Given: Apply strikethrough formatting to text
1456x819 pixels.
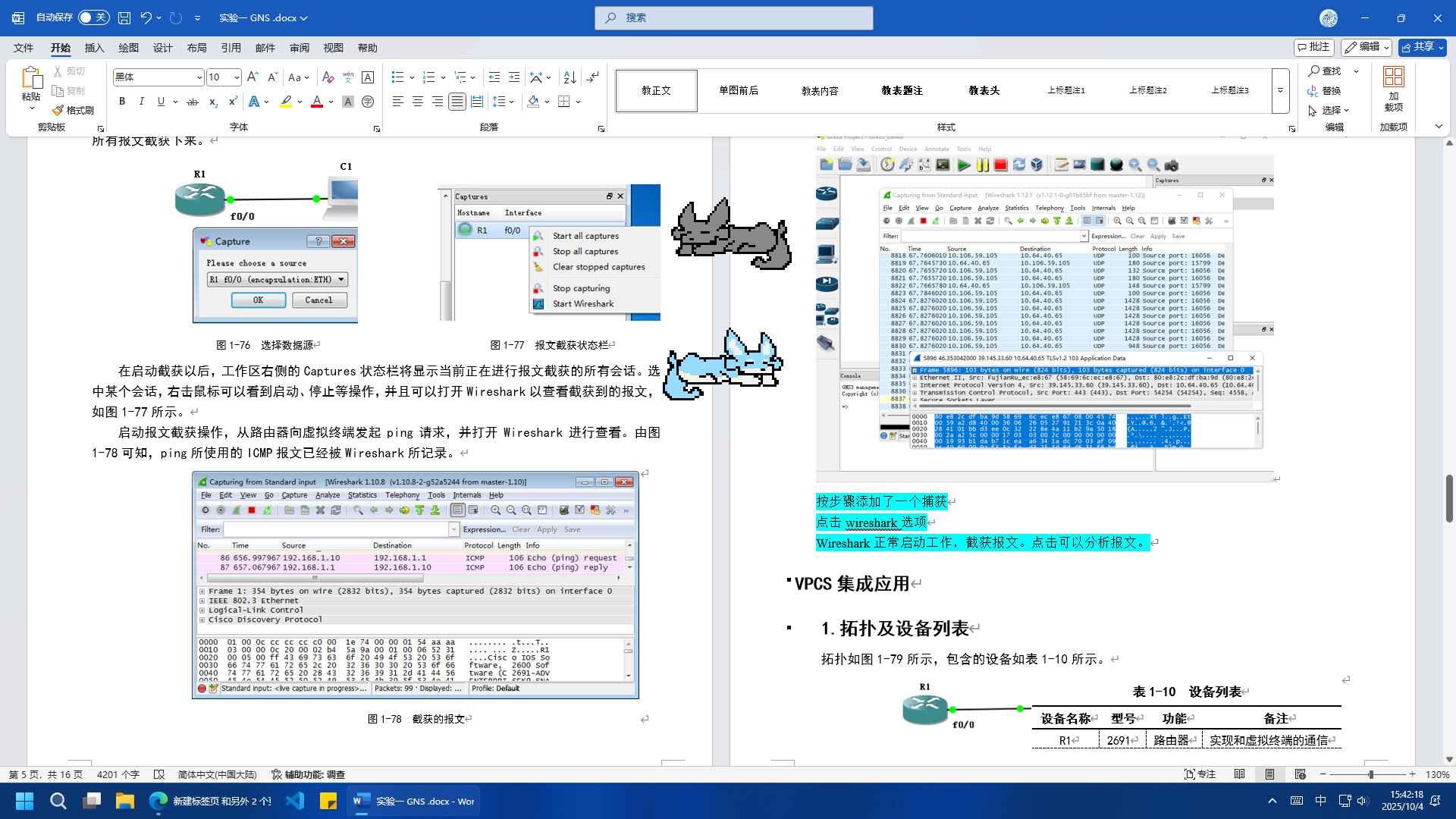Looking at the screenshot, I should click(x=192, y=101).
